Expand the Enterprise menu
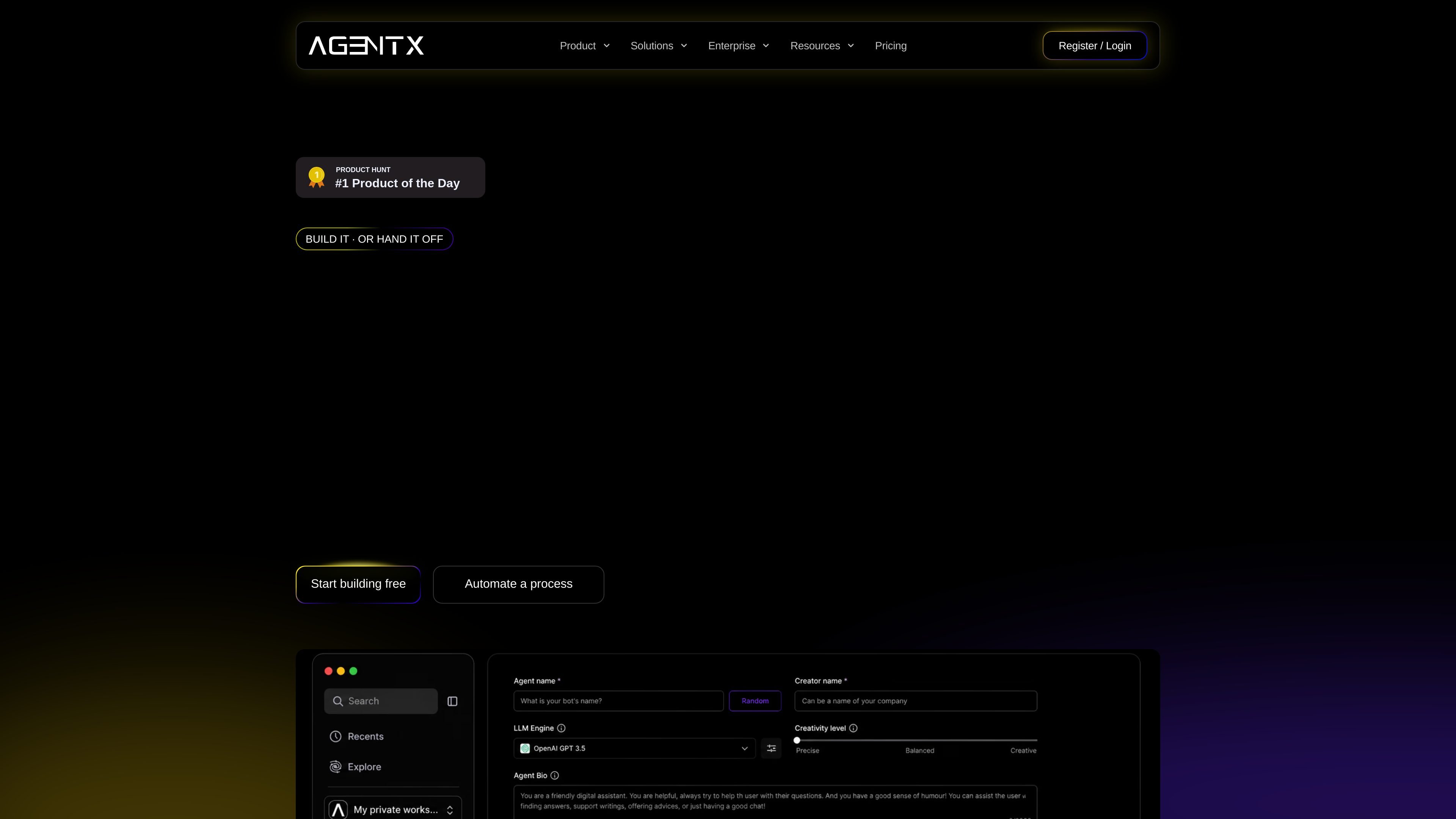1456x819 pixels. pos(738,46)
